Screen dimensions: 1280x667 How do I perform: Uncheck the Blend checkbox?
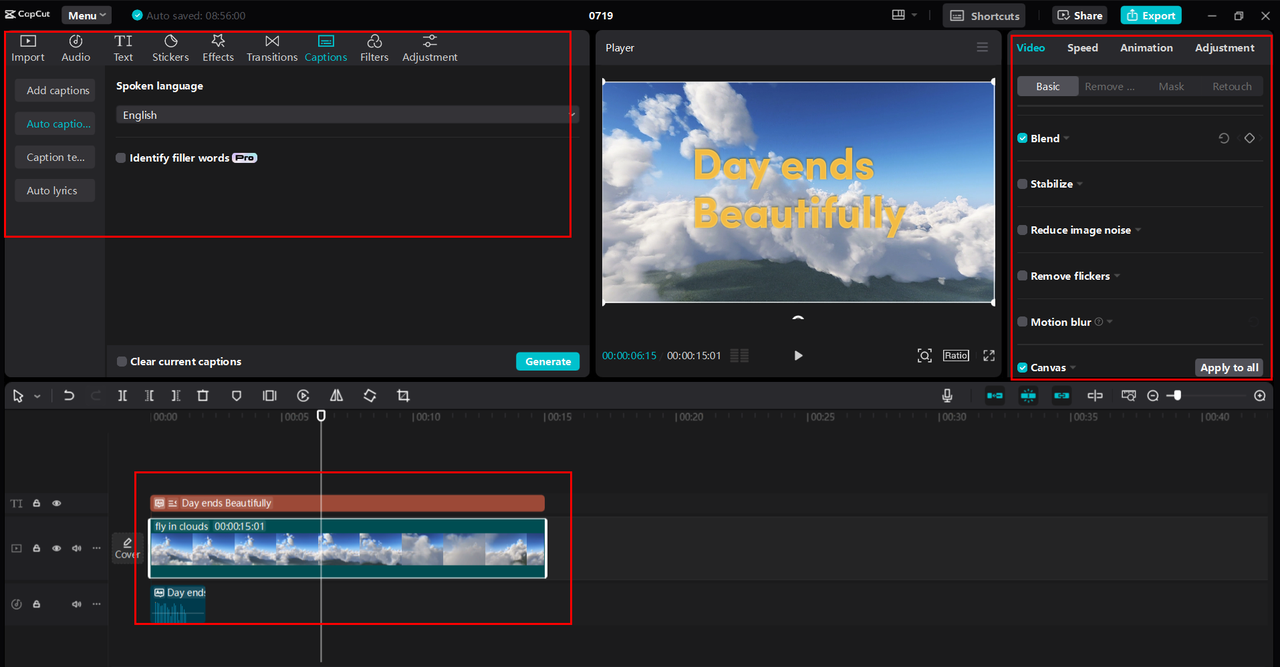(1022, 138)
